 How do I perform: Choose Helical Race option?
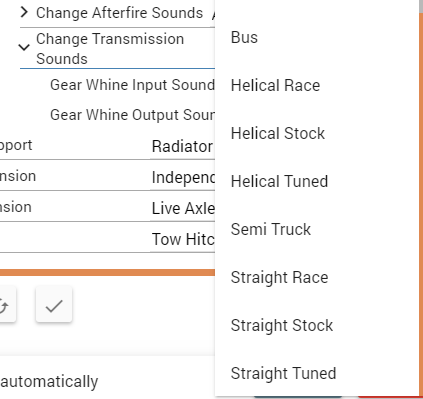pos(317,85)
